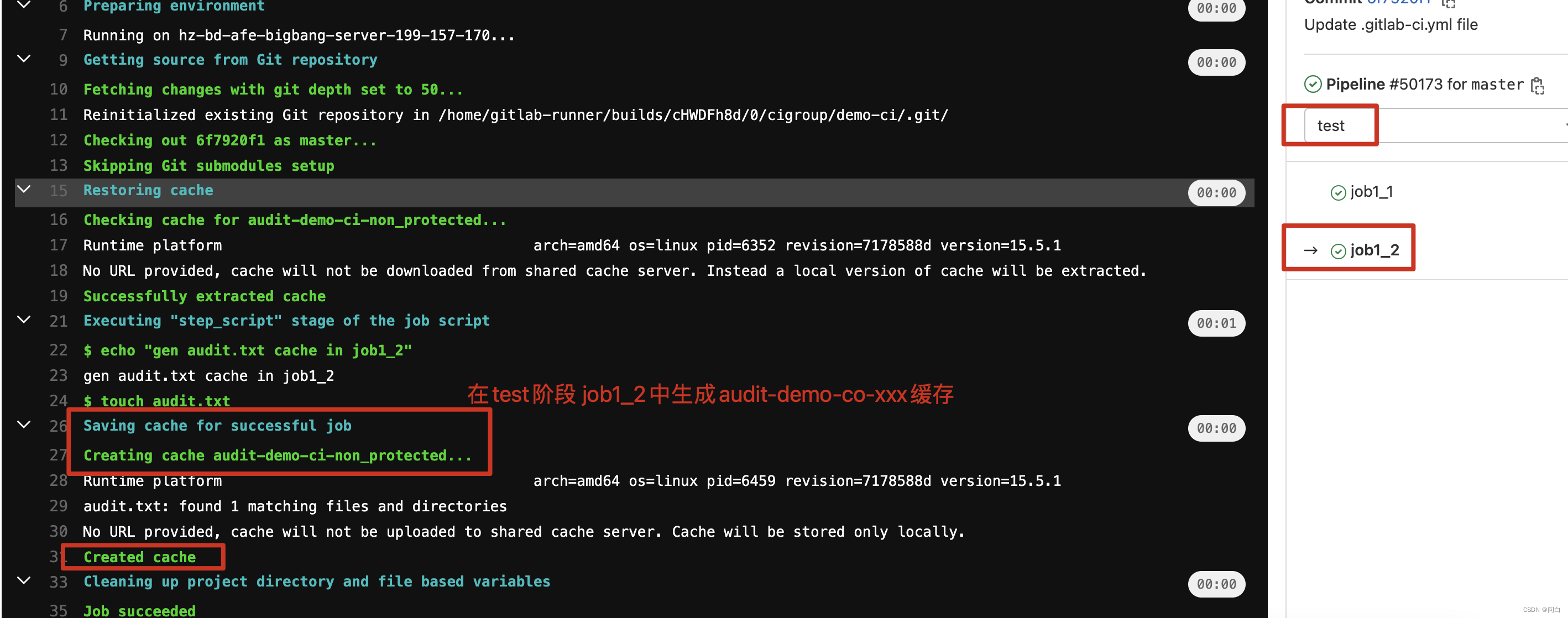Select the test stage tab

click(1331, 125)
